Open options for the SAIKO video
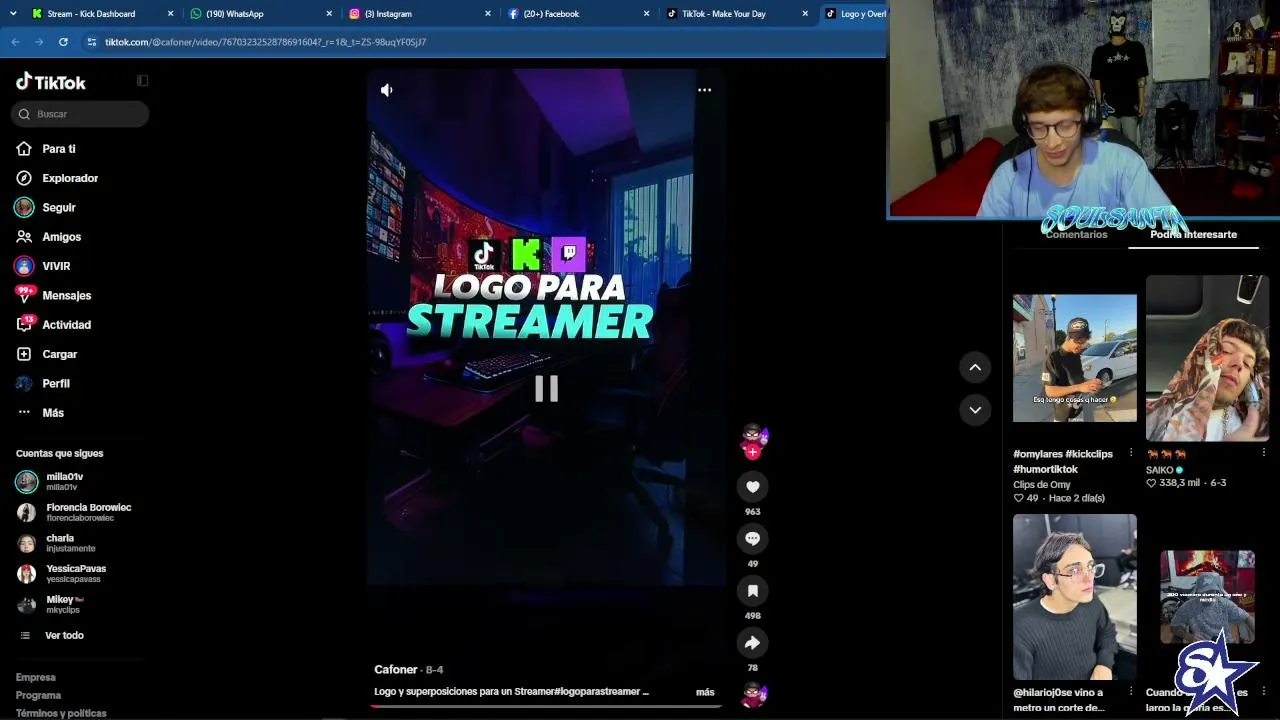The height and width of the screenshot is (720, 1280). 1263,453
